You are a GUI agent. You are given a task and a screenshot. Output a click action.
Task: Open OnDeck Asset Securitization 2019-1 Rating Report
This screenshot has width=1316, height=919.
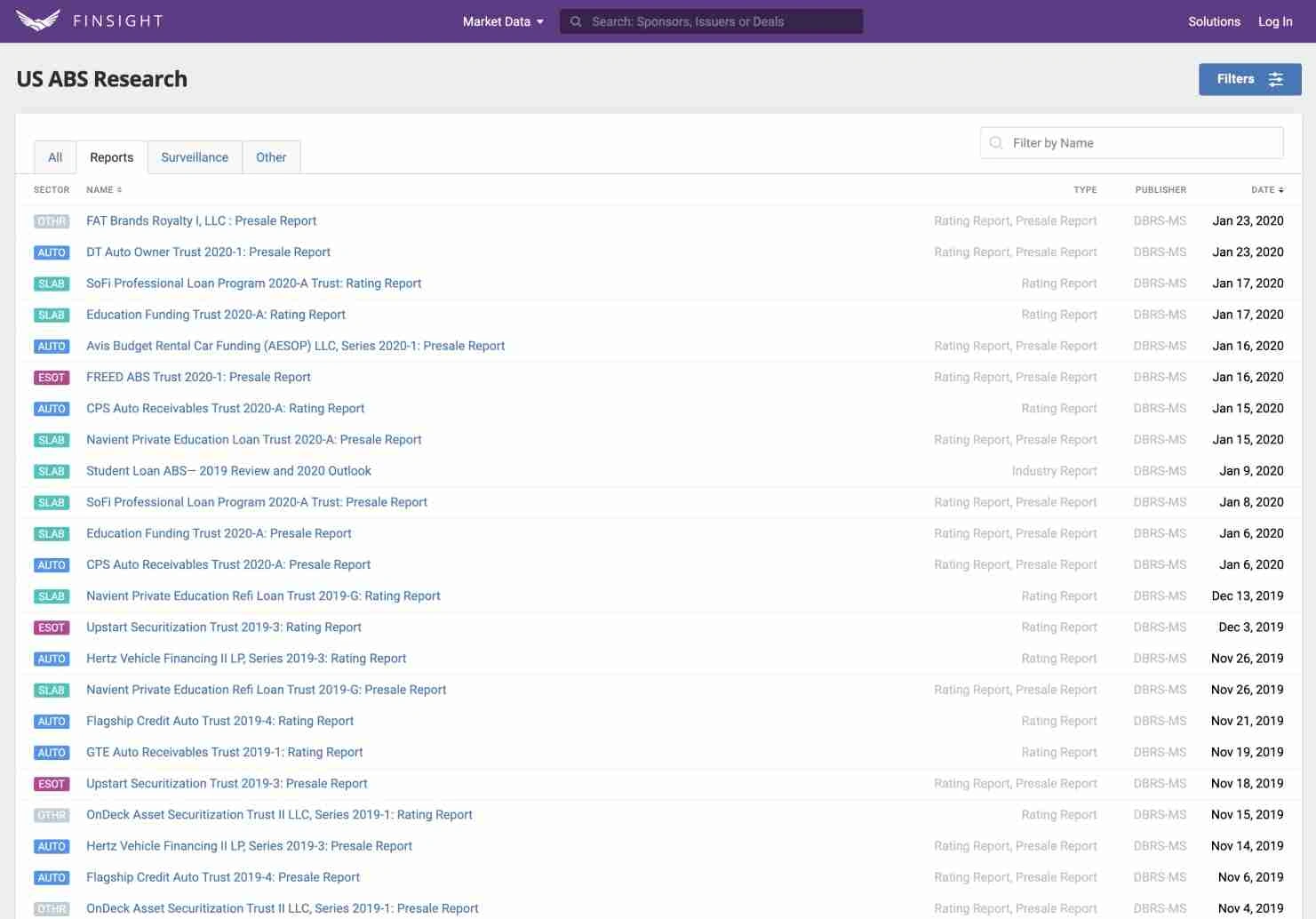pyautogui.click(x=279, y=814)
